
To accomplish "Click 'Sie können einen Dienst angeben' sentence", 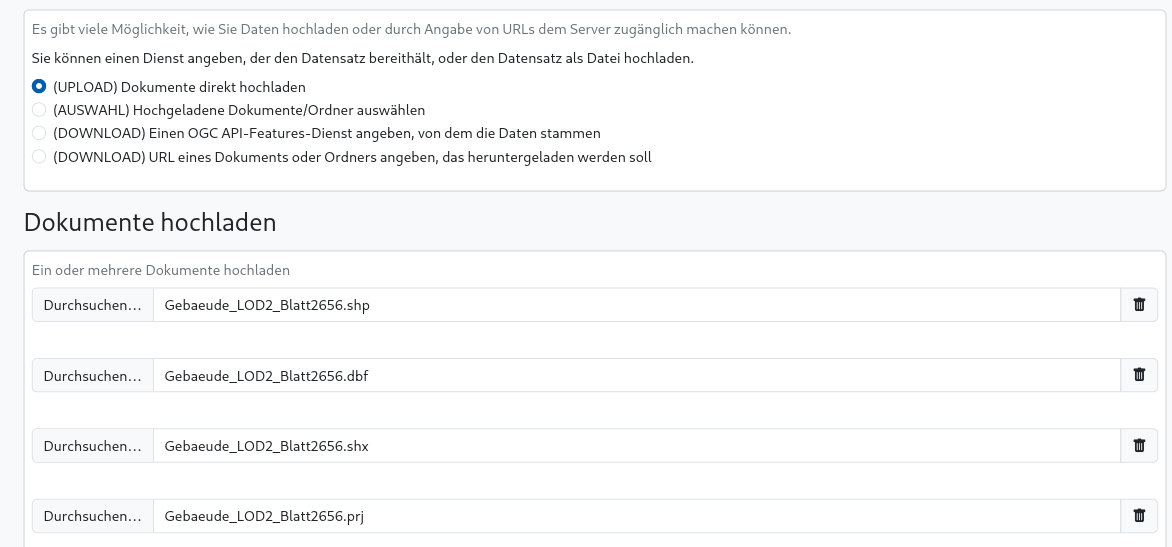I will coord(363,58).
